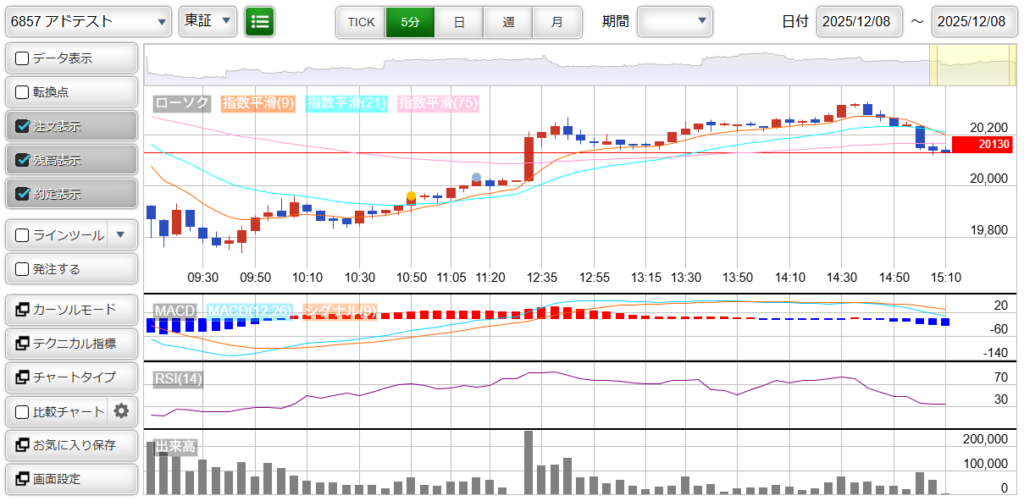
Task: Click the green list icon button
Action: [x=260, y=21]
